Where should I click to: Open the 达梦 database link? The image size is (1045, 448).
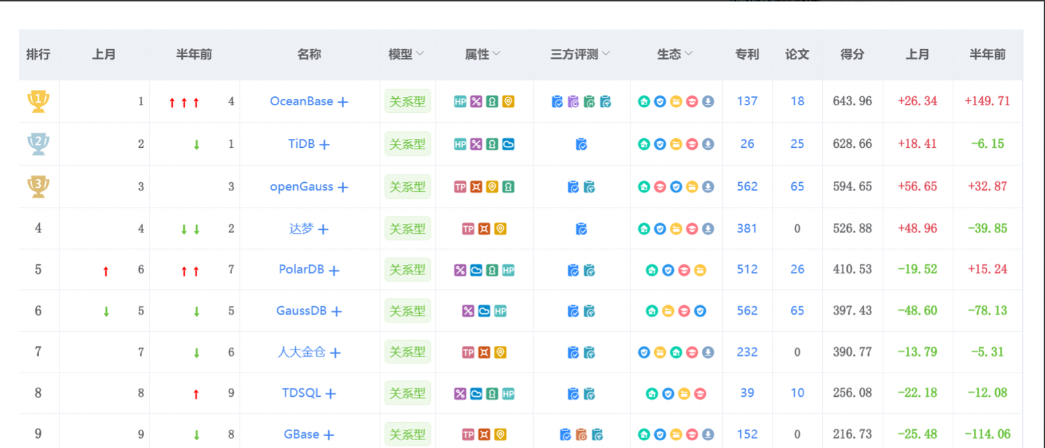tap(301, 229)
